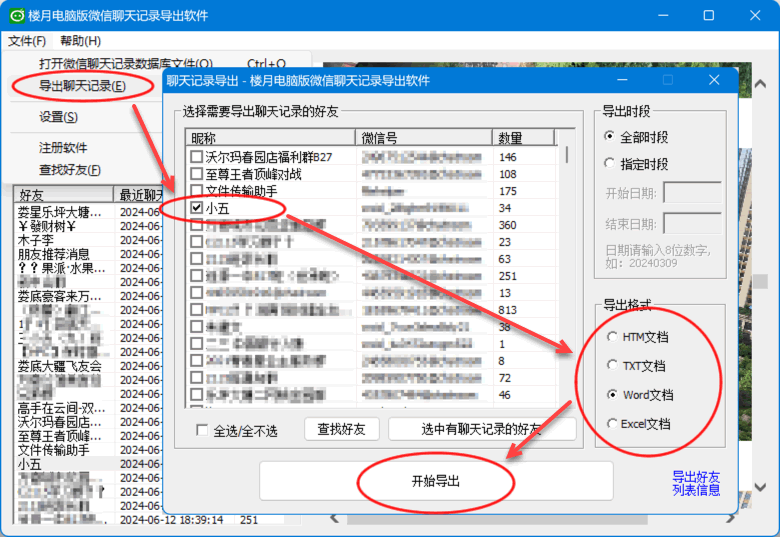Click the 开始日期 input field
Screen dimensions: 780x537
pos(692,193)
